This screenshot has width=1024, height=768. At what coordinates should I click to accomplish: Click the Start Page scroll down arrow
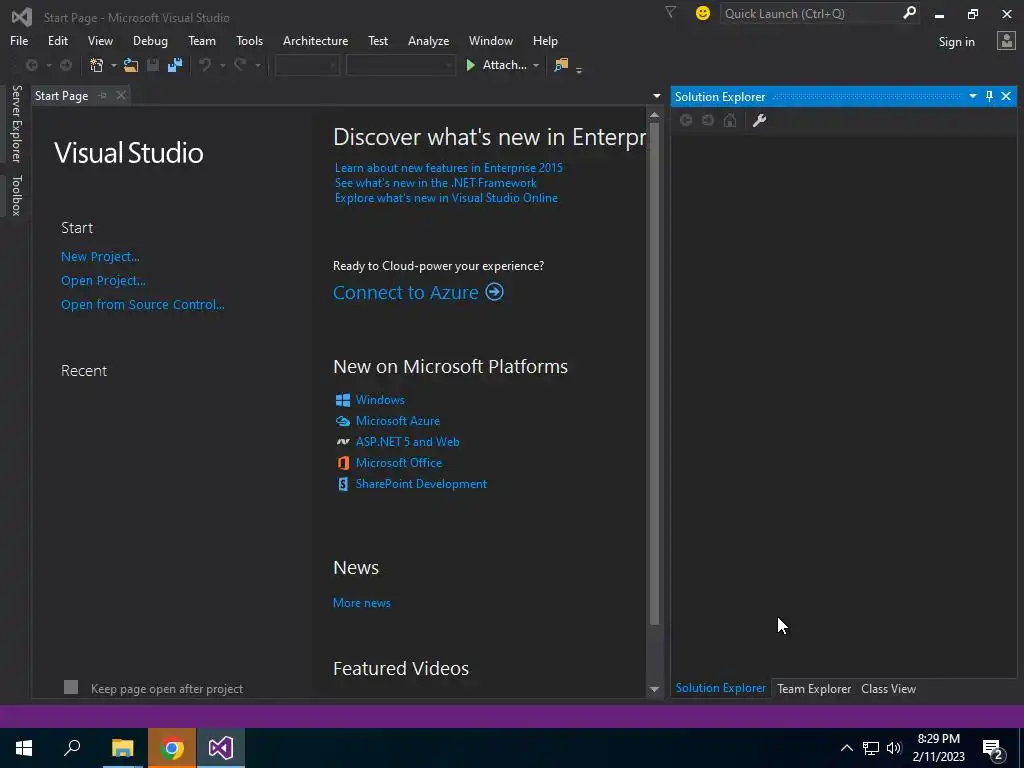click(x=654, y=689)
